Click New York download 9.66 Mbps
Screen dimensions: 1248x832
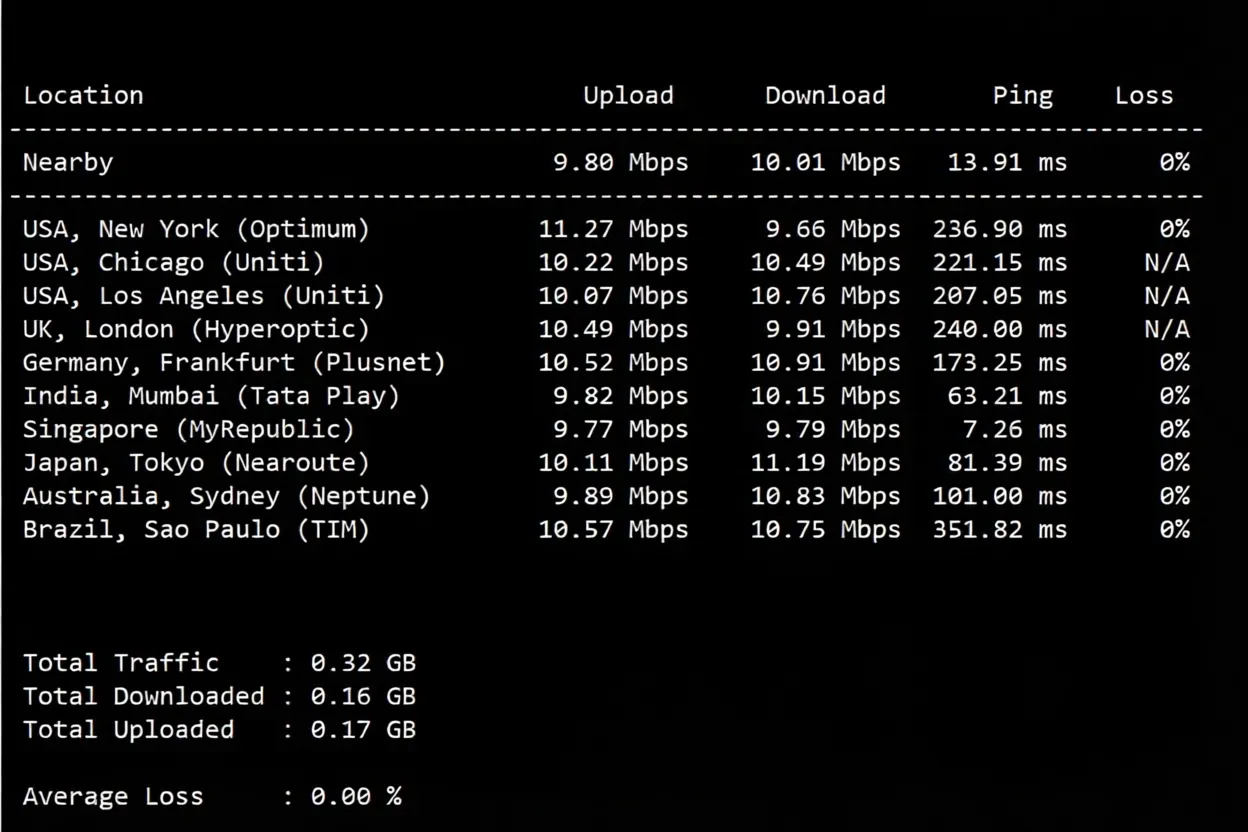tap(833, 230)
